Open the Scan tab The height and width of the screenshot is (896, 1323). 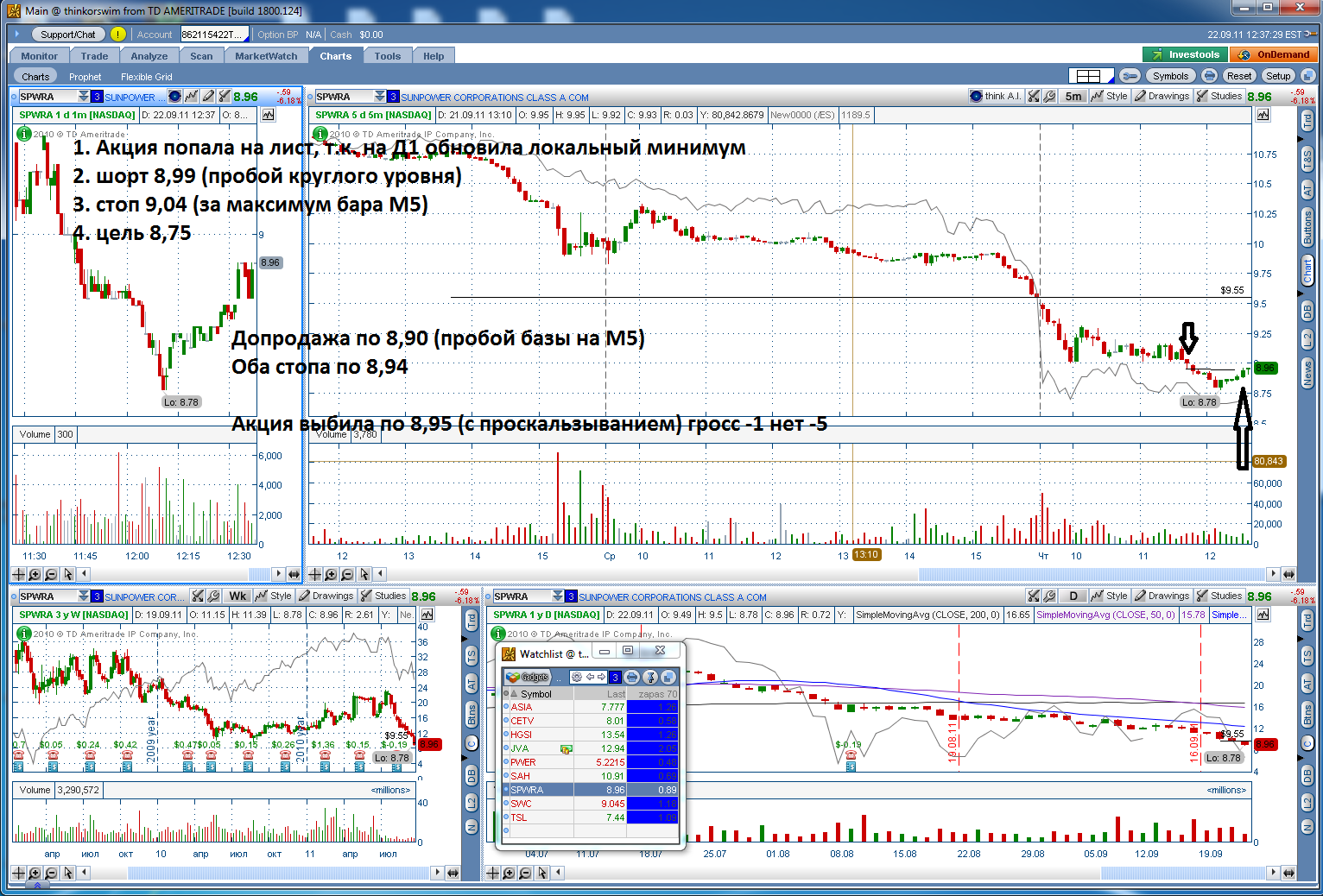[x=201, y=56]
